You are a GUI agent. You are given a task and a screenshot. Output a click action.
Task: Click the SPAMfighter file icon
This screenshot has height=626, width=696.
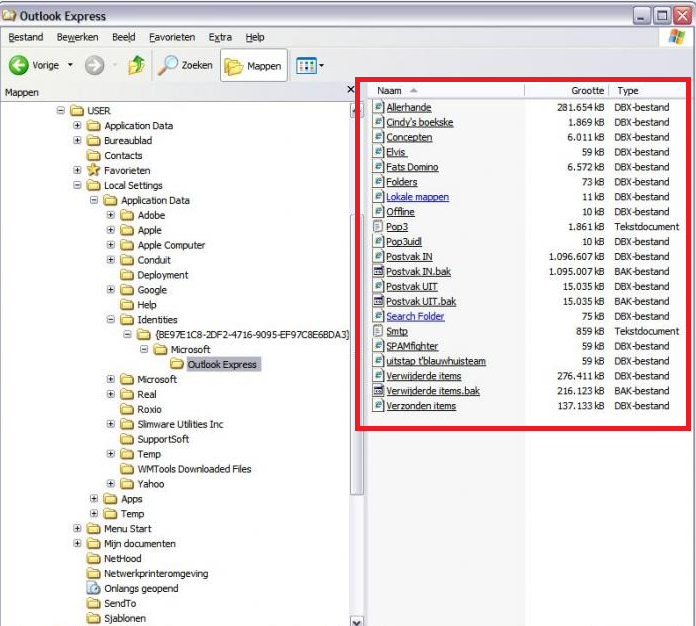tap(378, 346)
